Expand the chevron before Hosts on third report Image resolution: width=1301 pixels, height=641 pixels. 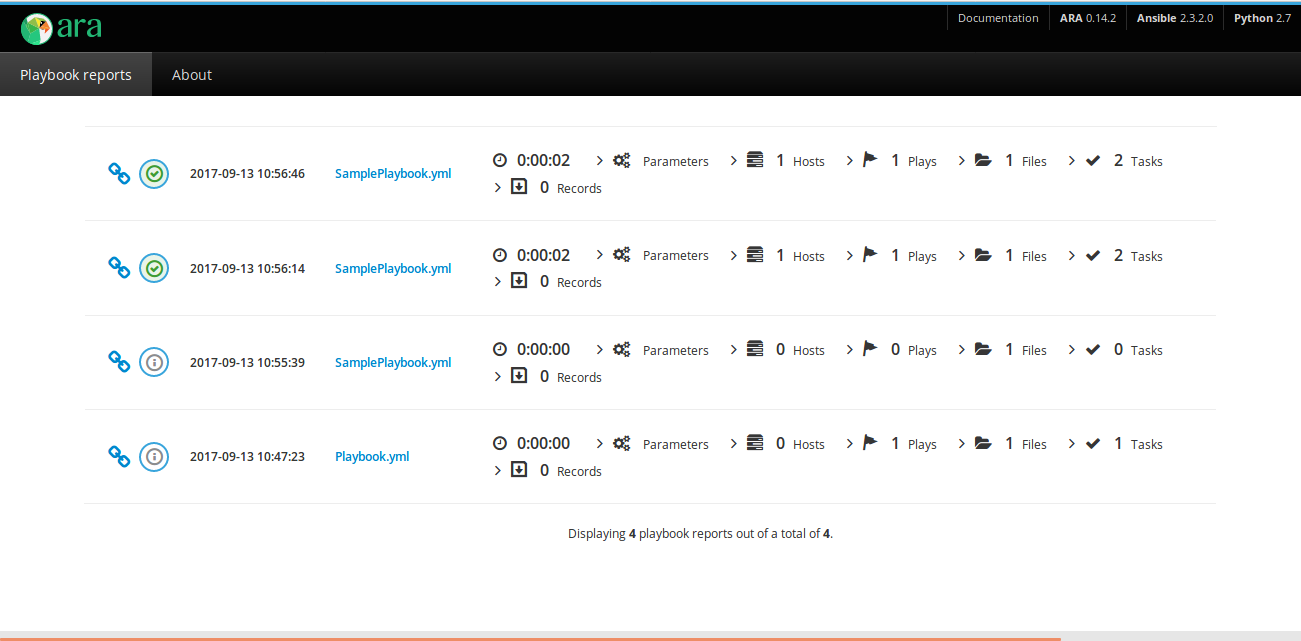pyautogui.click(x=733, y=349)
